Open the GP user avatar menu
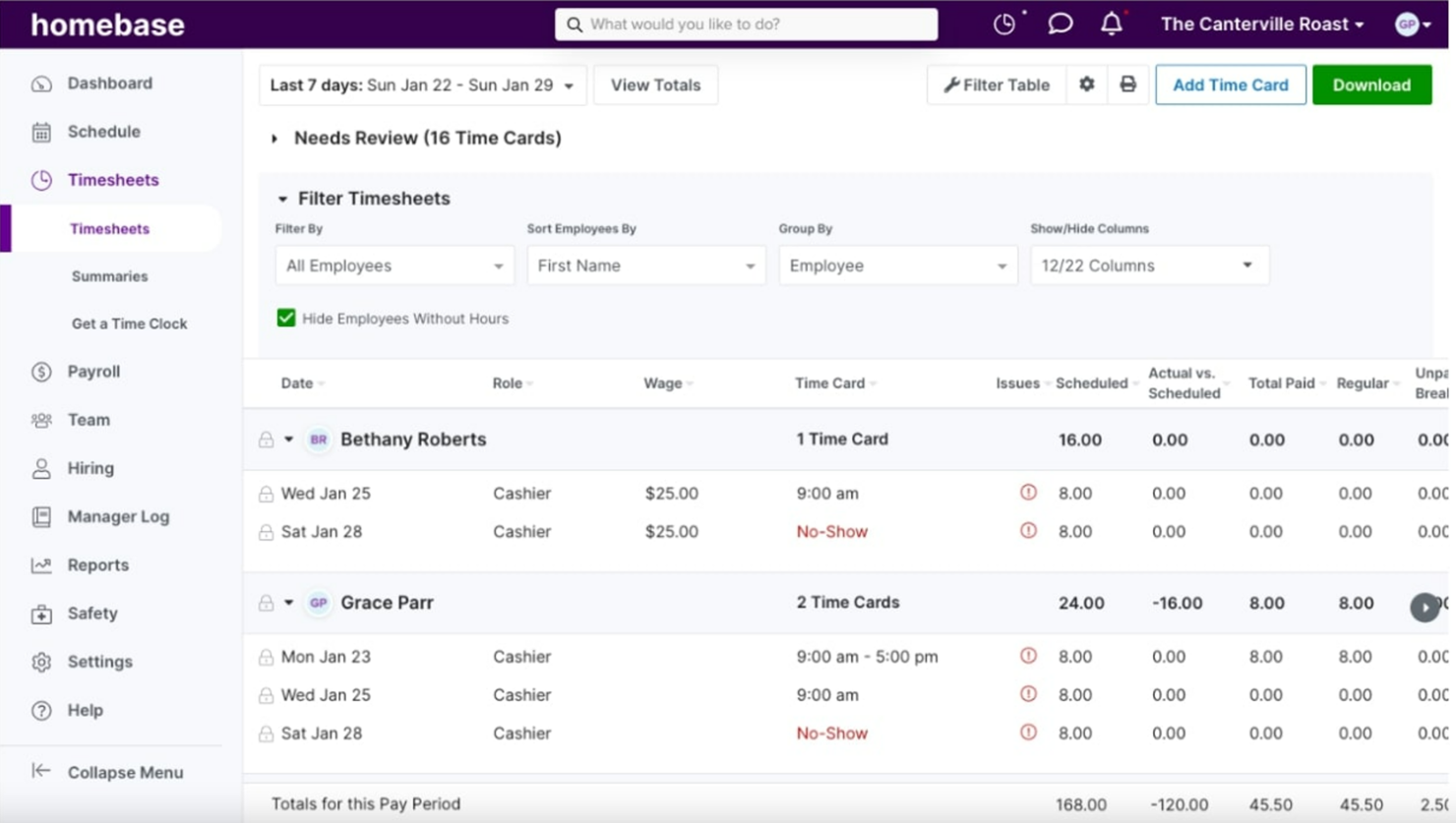This screenshot has width=1456, height=823. (x=1413, y=25)
